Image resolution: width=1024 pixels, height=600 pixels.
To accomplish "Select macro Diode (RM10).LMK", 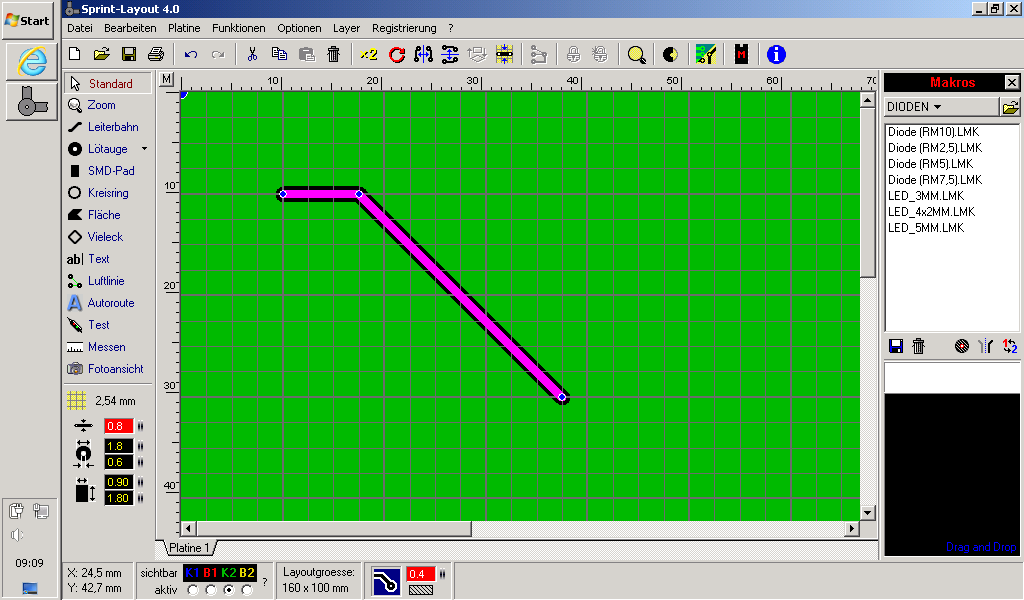I will pos(933,132).
